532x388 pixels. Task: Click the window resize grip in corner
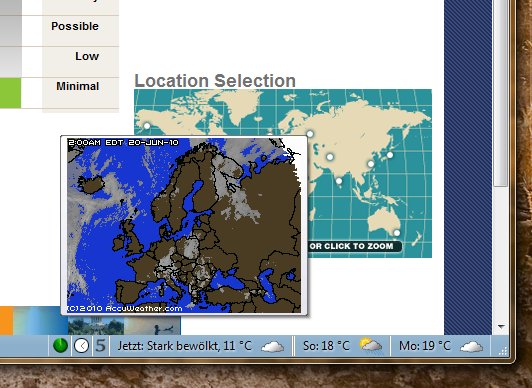coord(503,351)
